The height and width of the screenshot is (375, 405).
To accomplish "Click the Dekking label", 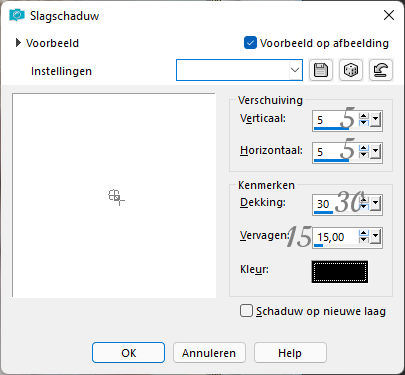I will tap(263, 202).
